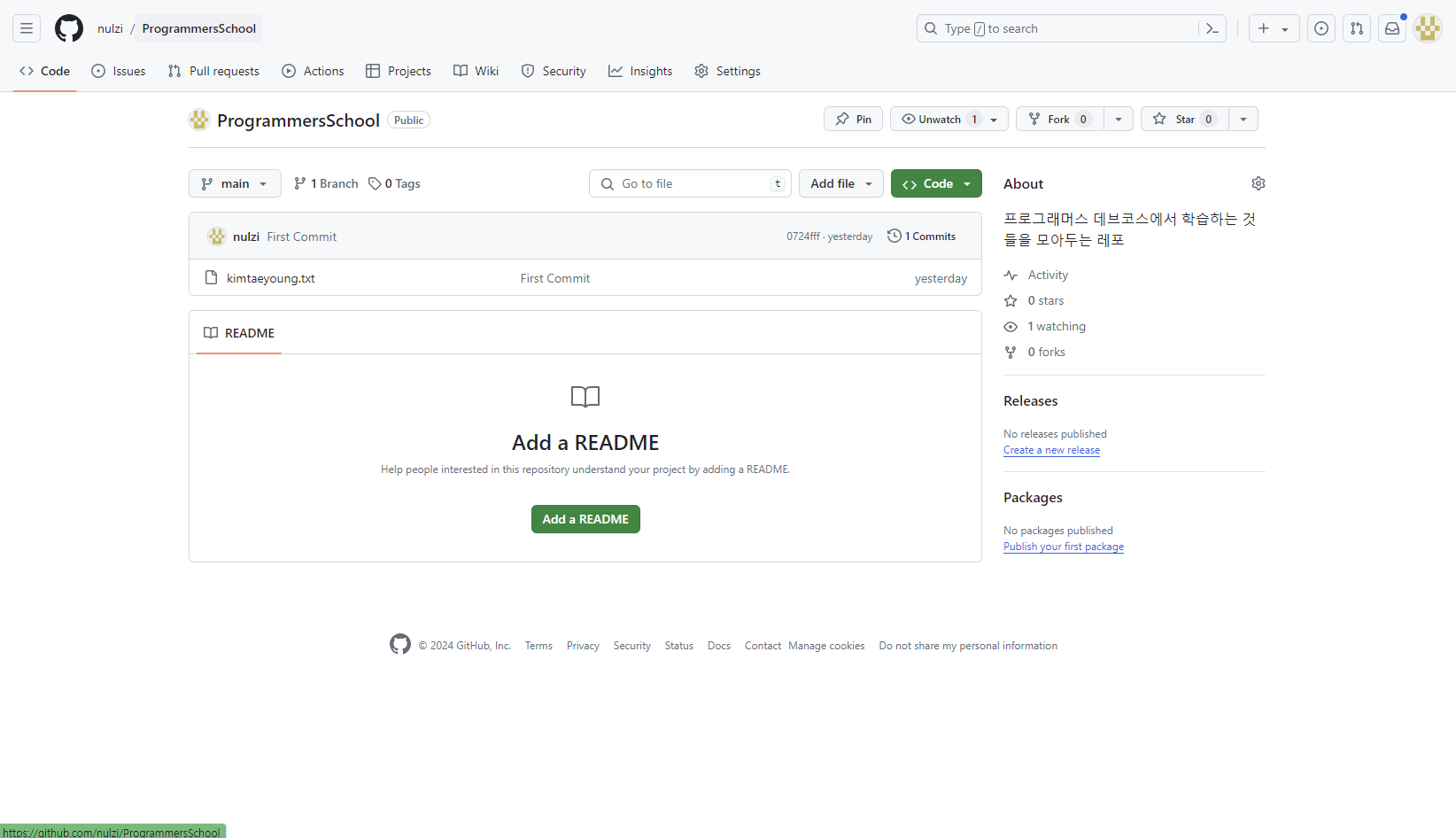
Task: Switch to the Projects tab
Action: [x=399, y=71]
